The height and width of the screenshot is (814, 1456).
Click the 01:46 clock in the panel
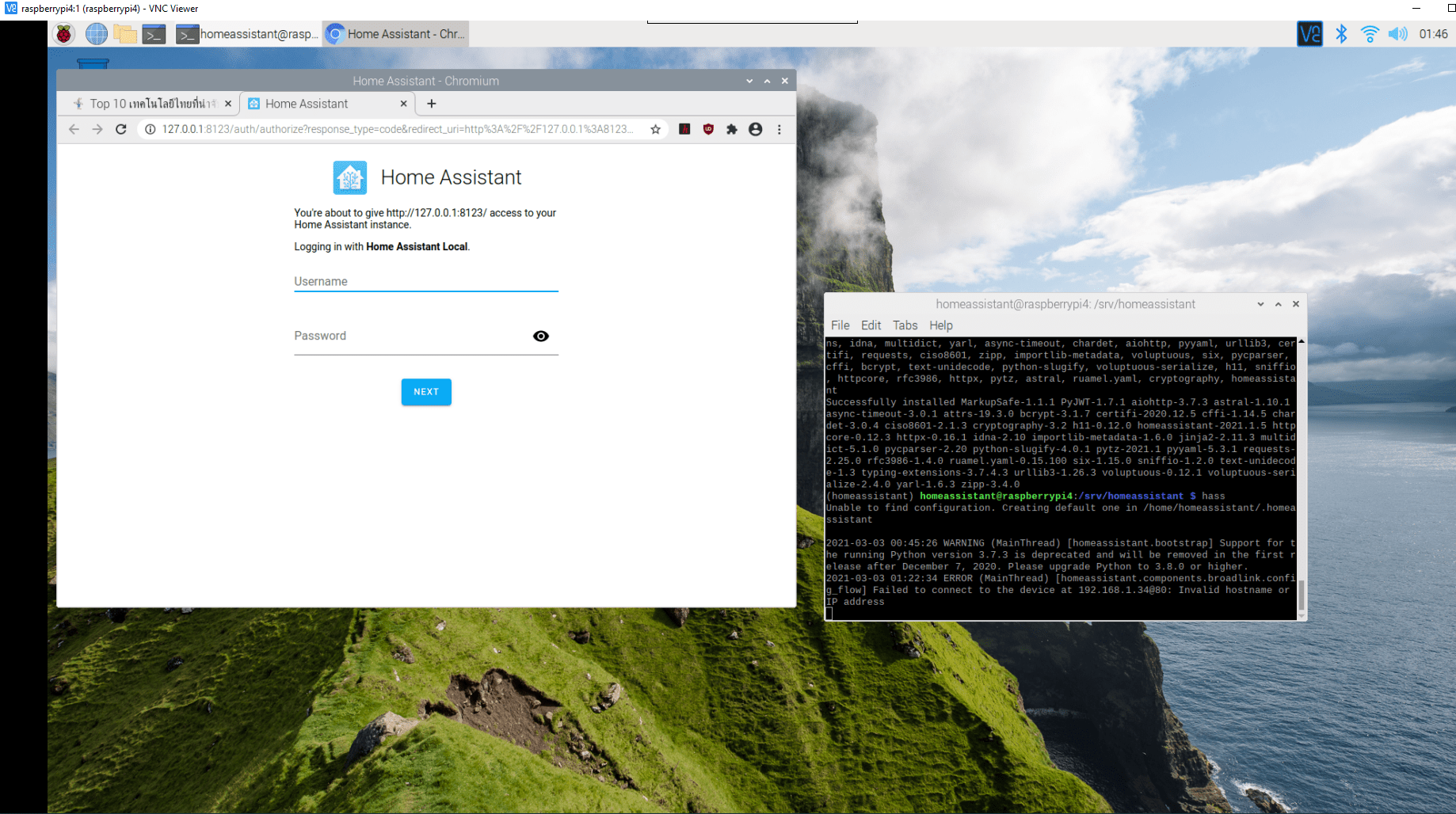[x=1433, y=34]
